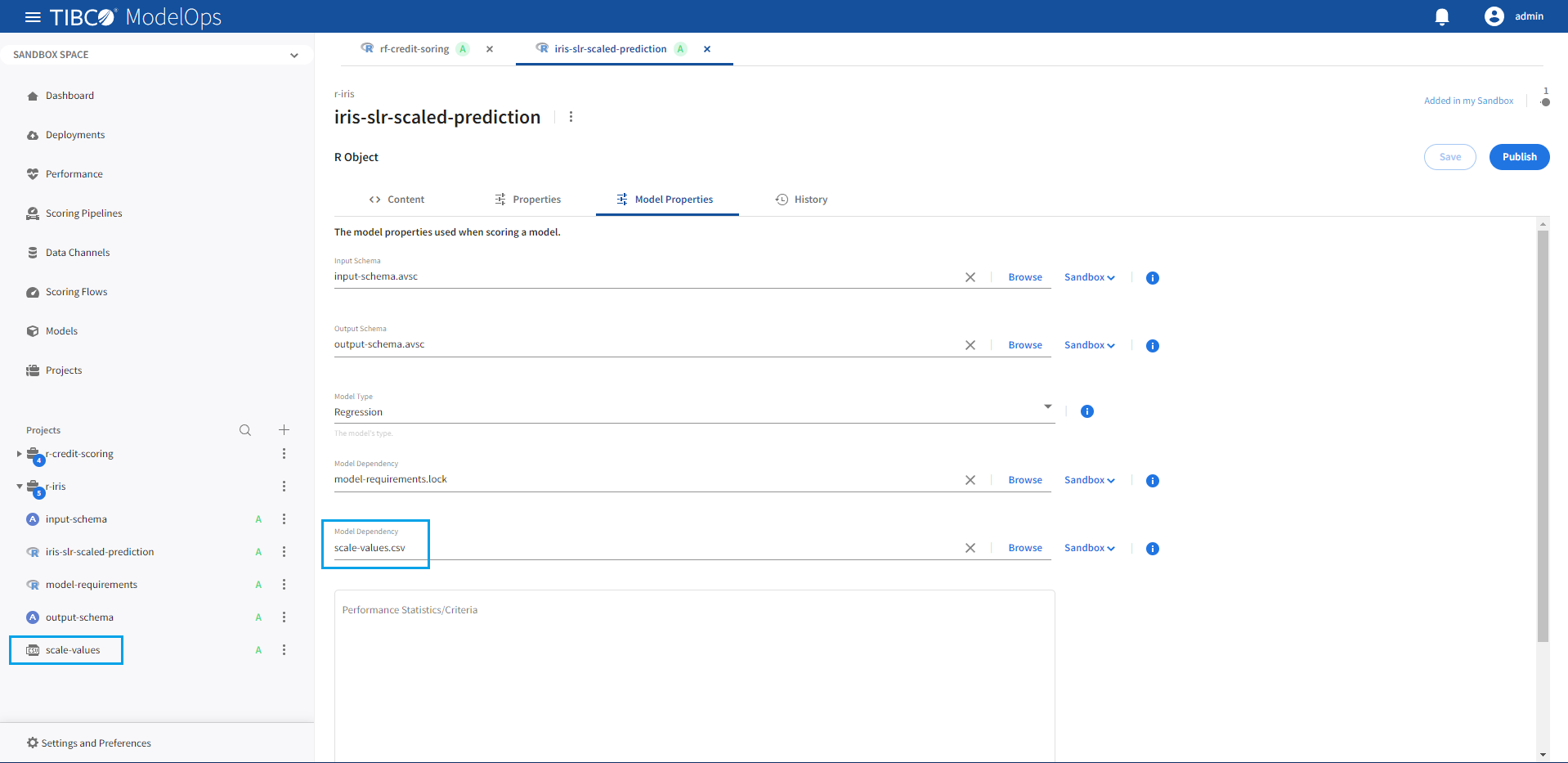Open kebab menu beside iris-slr-scaled-prediction title
Viewport: 1568px width, 763px height.
(x=571, y=117)
